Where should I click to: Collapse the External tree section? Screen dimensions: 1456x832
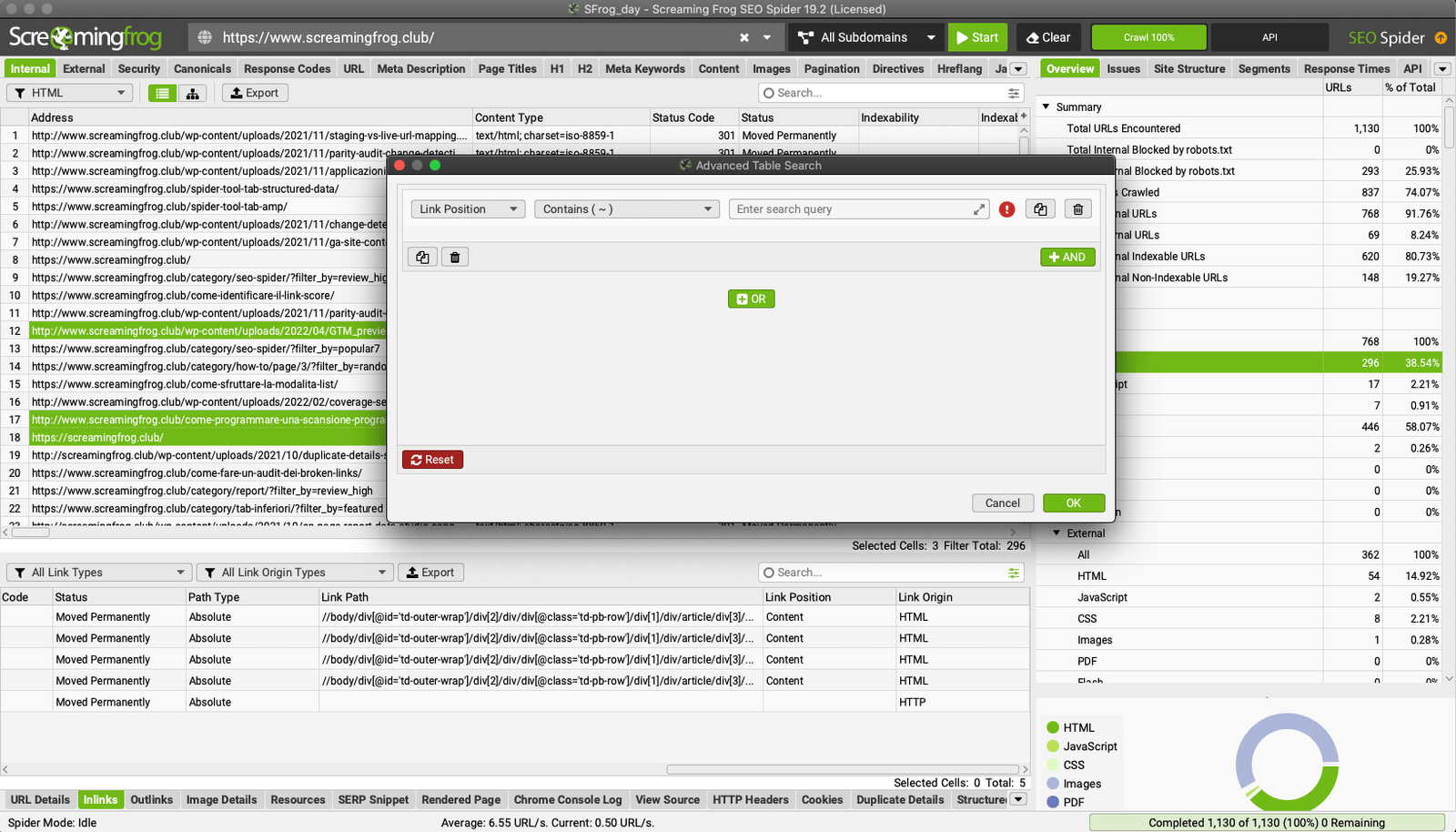(1057, 533)
